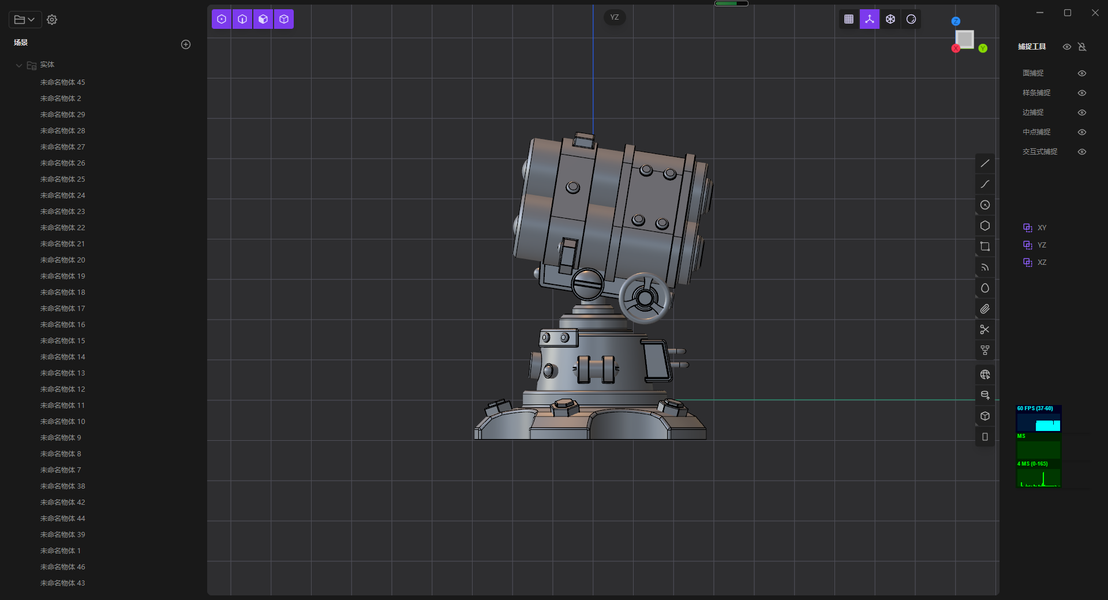1108x600 pixels.
Task: Select the Hexagon polygon tool
Action: [x=985, y=225]
